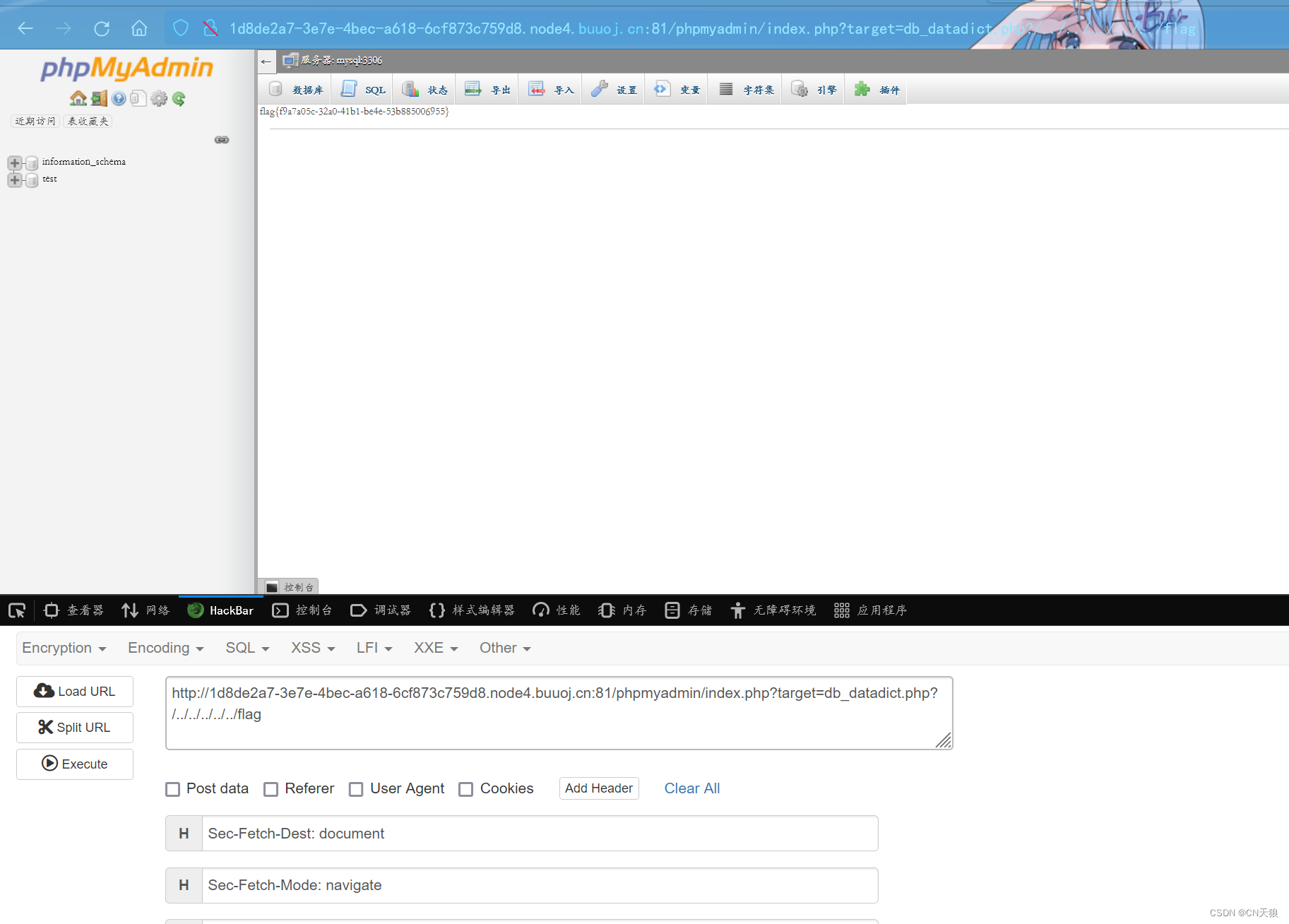
Task: Open the phpMyAdmin console bar at bottom
Action: coord(288,587)
